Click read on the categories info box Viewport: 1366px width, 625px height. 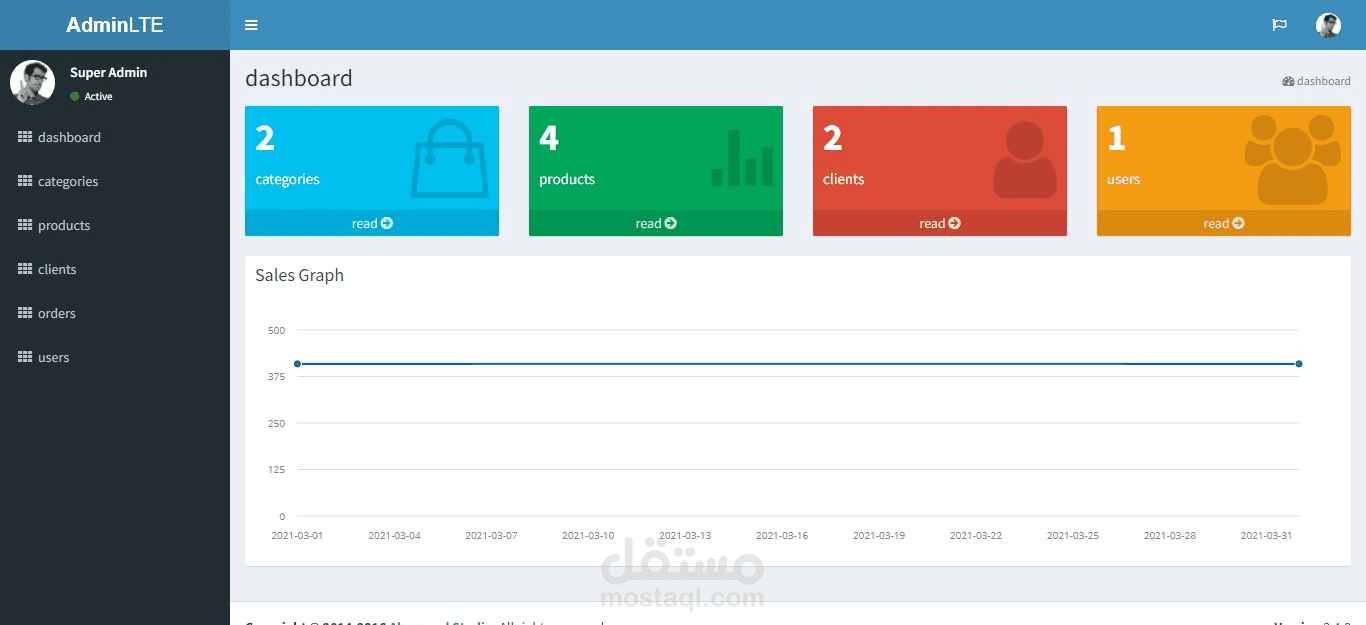pyautogui.click(x=371, y=223)
